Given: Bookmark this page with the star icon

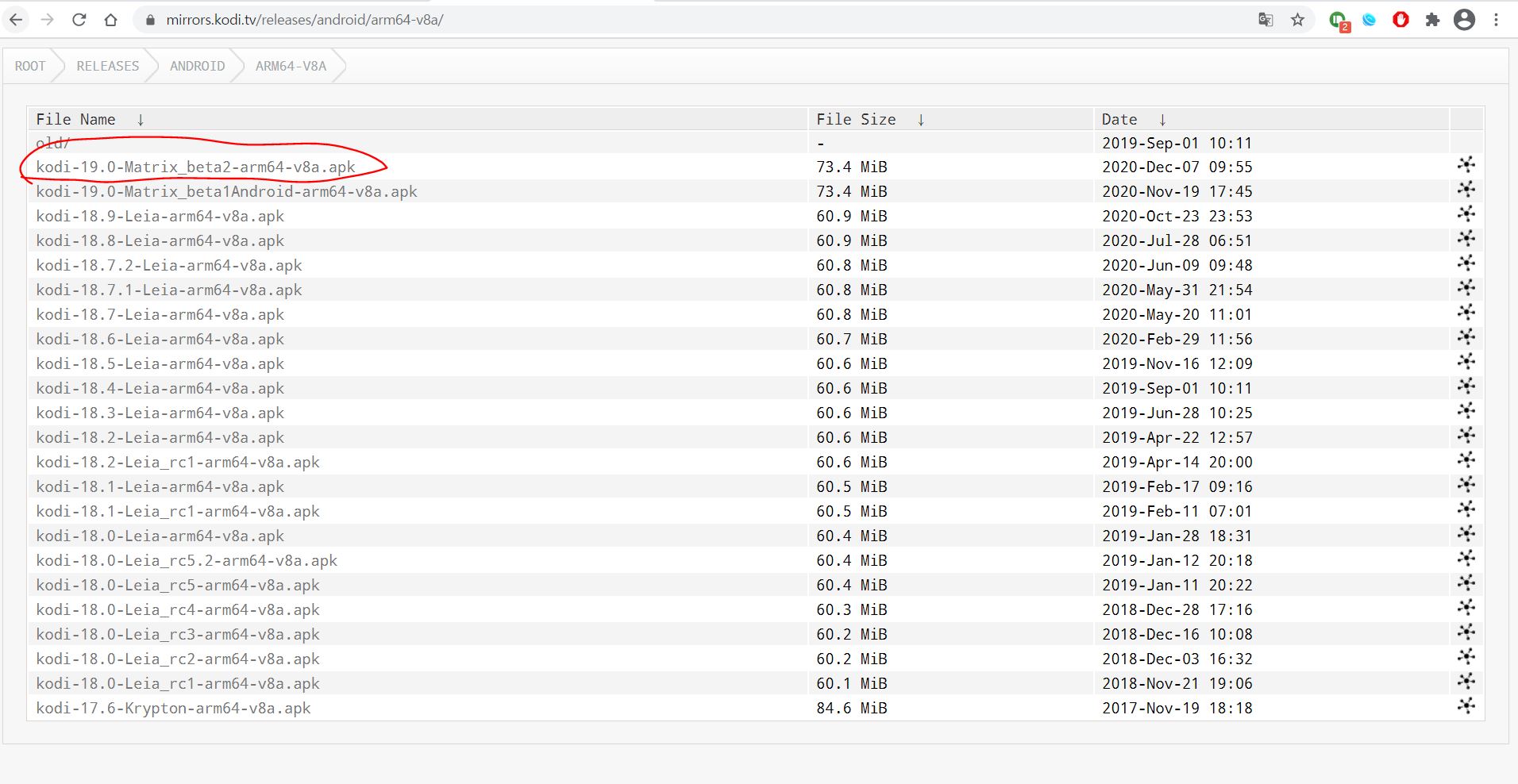Looking at the screenshot, I should (x=1297, y=20).
